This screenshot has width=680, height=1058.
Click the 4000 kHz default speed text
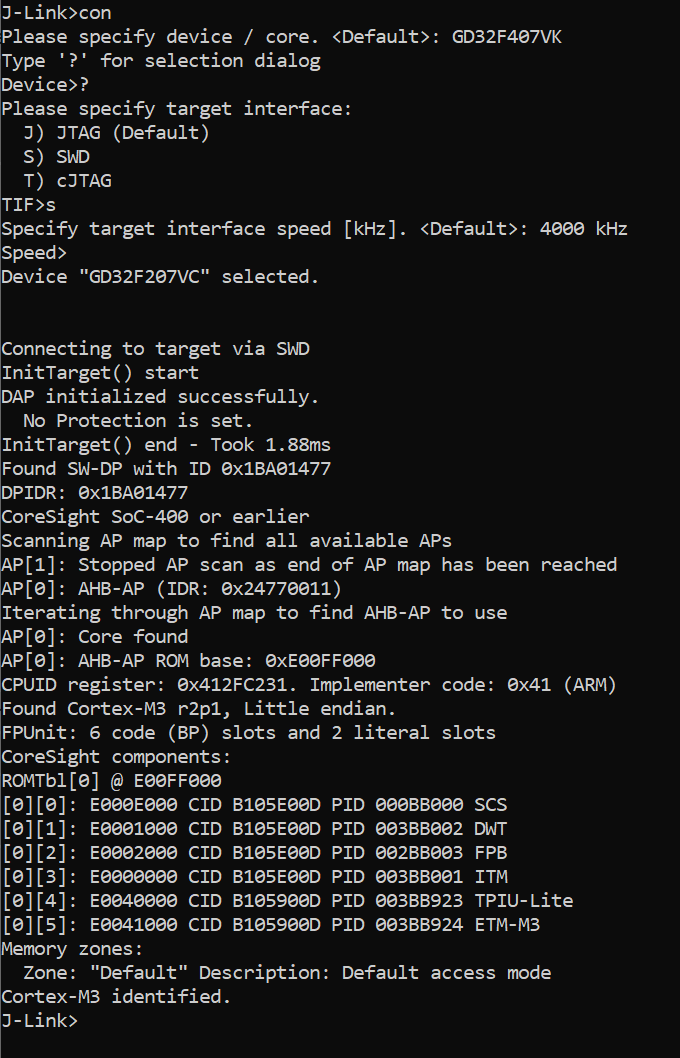coord(583,229)
